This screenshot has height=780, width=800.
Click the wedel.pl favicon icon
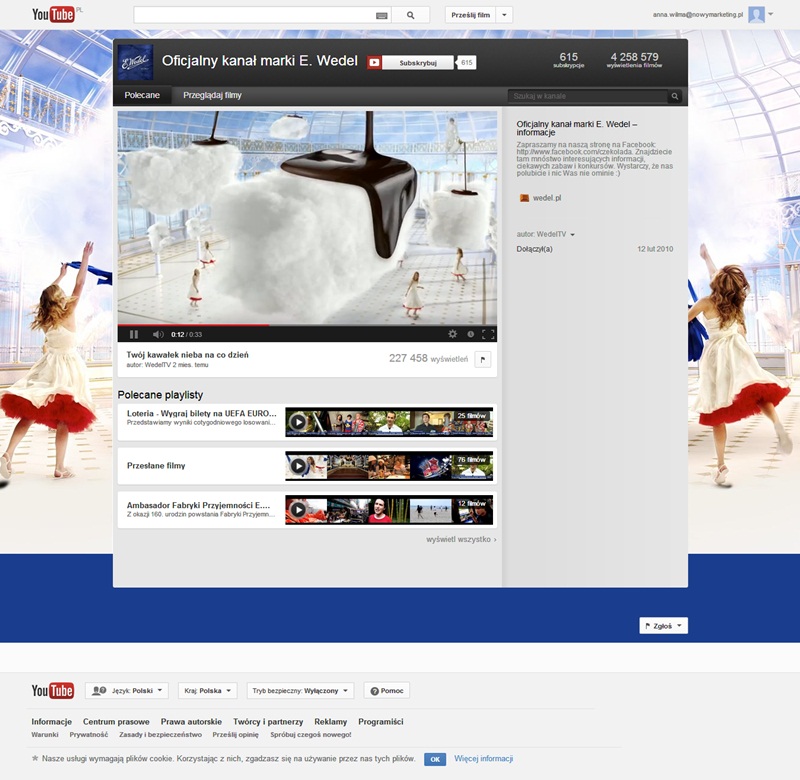(524, 198)
